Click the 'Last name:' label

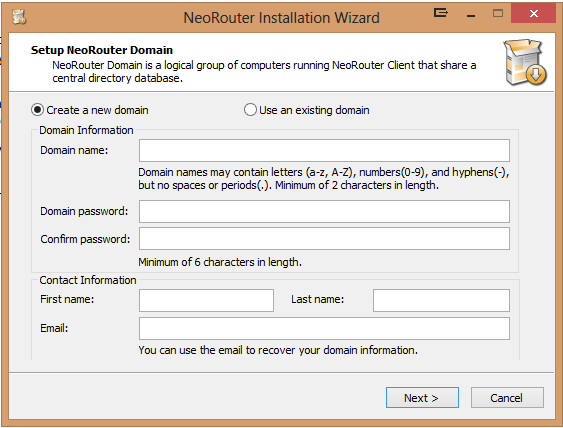point(317,299)
